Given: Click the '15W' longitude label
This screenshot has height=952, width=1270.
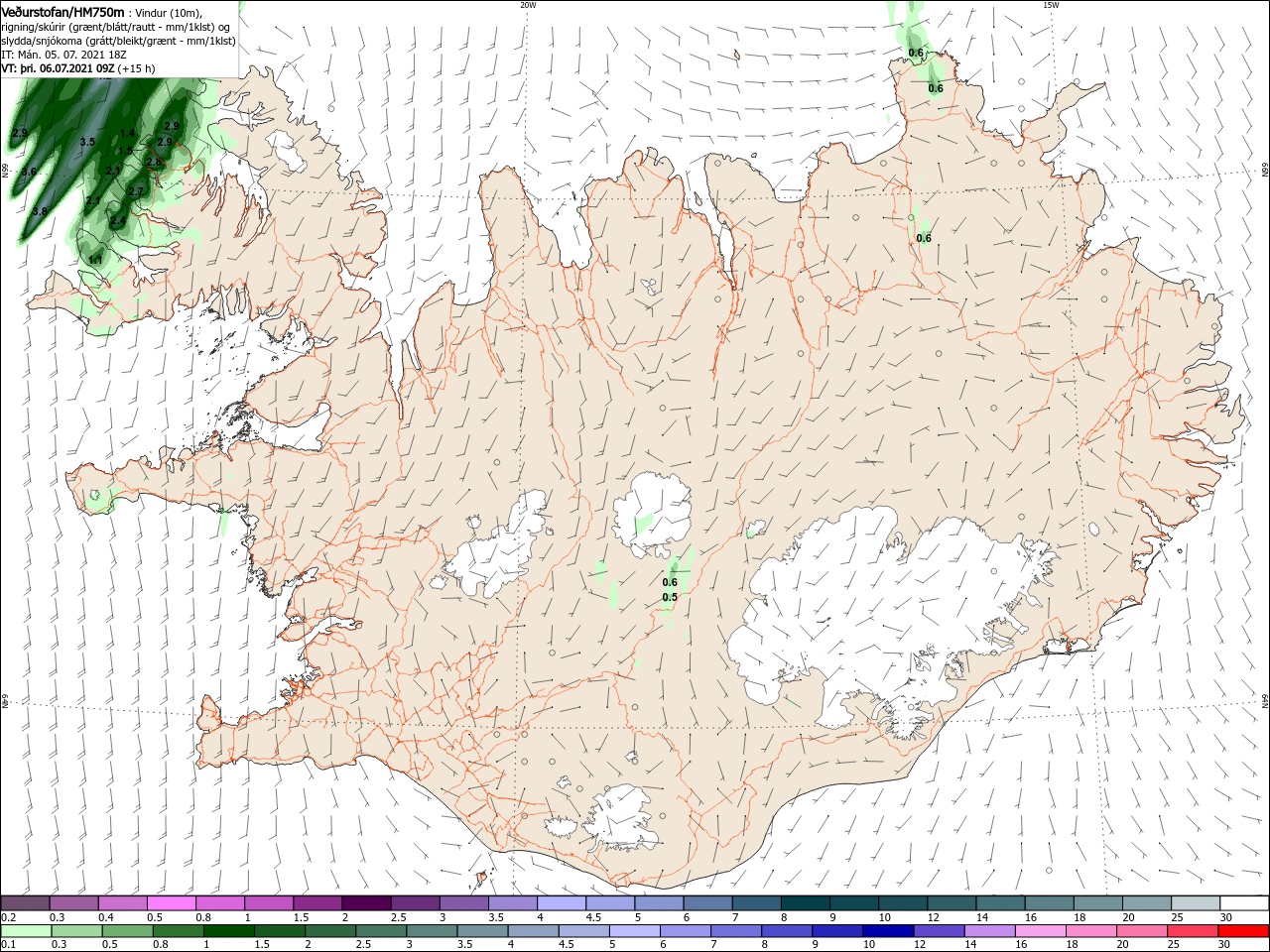Looking at the screenshot, I should (x=1051, y=5).
